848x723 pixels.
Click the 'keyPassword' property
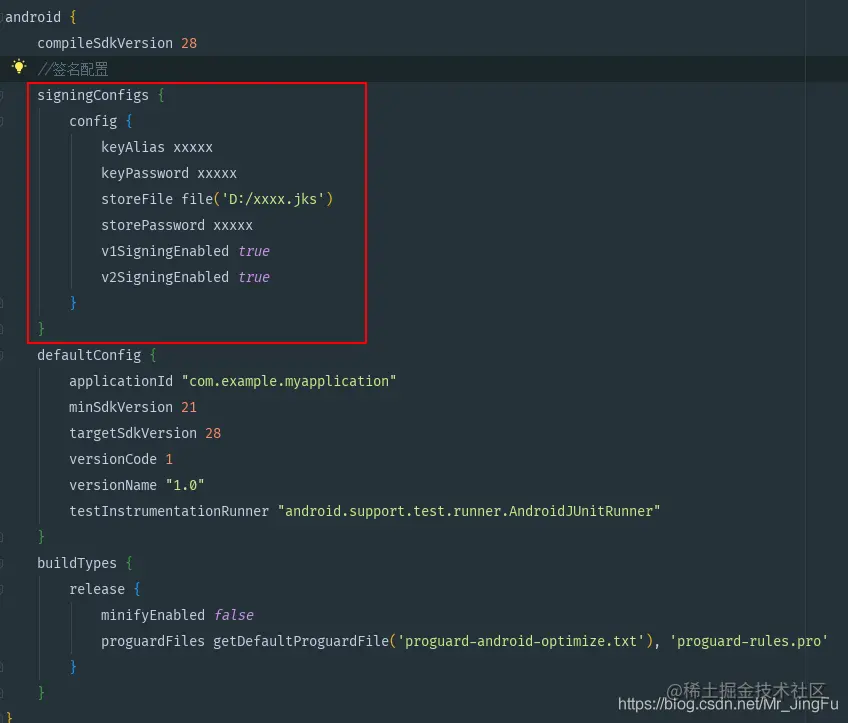145,173
